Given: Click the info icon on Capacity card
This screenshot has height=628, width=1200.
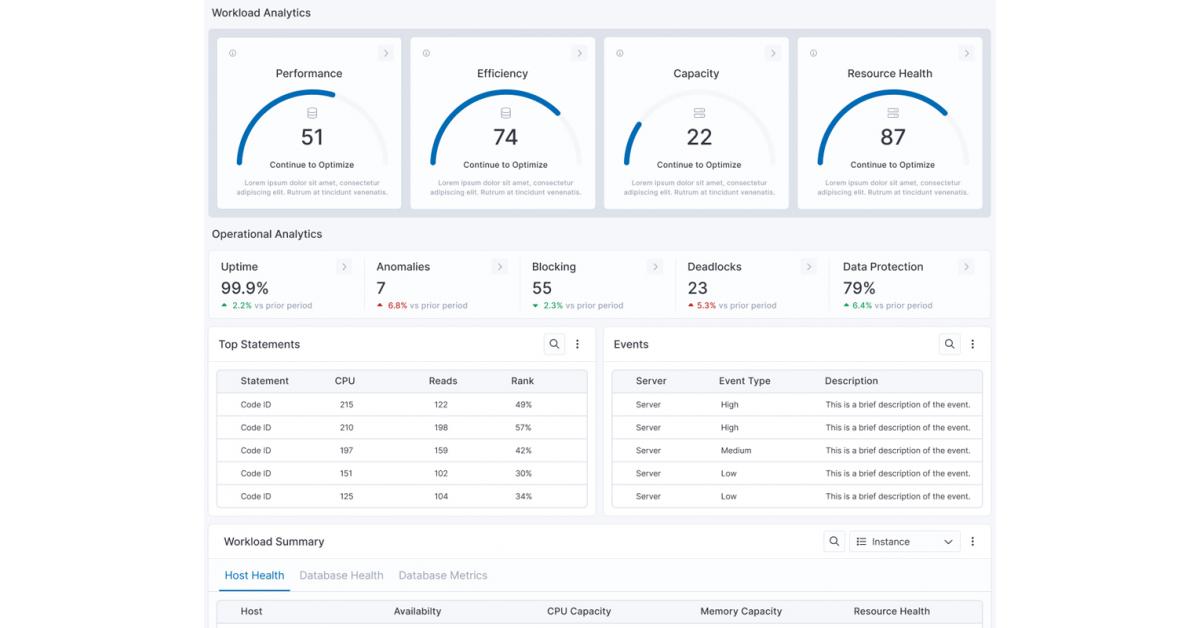Looking at the screenshot, I should click(x=620, y=54).
